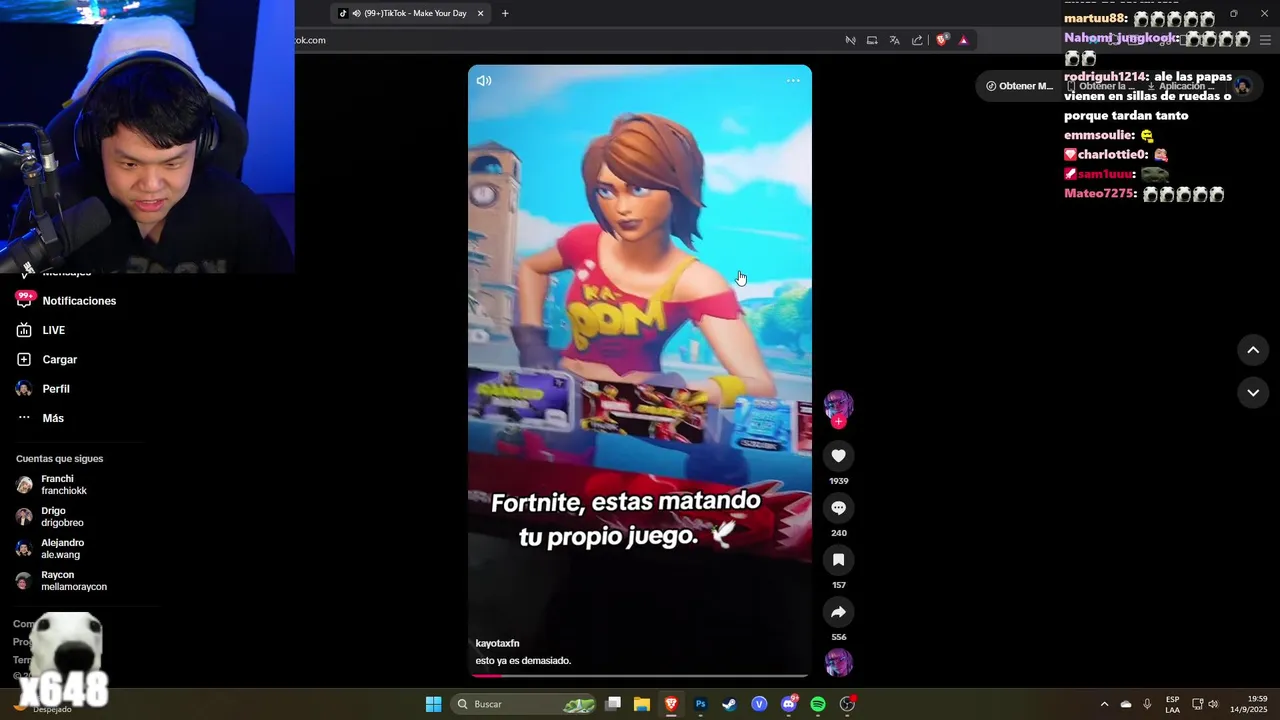1280x720 pixels.
Task: Click the rodriguh1214 chat username
Action: (1106, 77)
